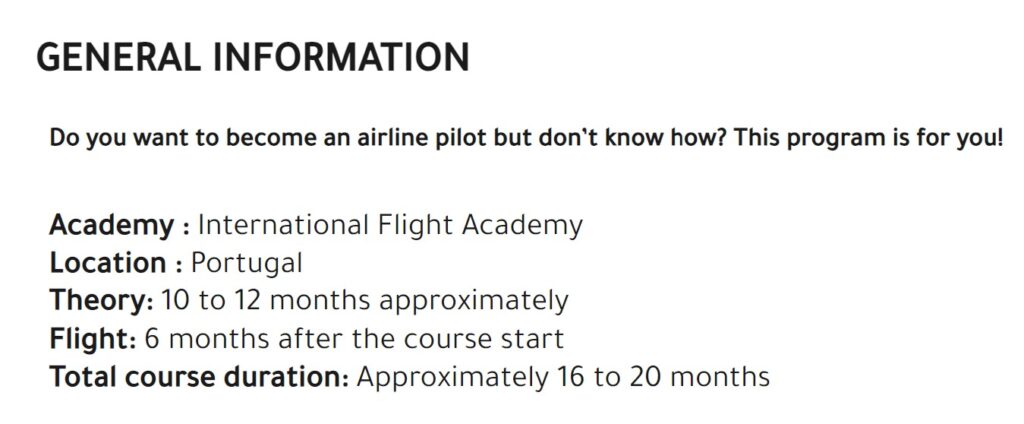Click Approximately 16 to 20 months text
The image size is (1024, 424).
click(x=563, y=378)
